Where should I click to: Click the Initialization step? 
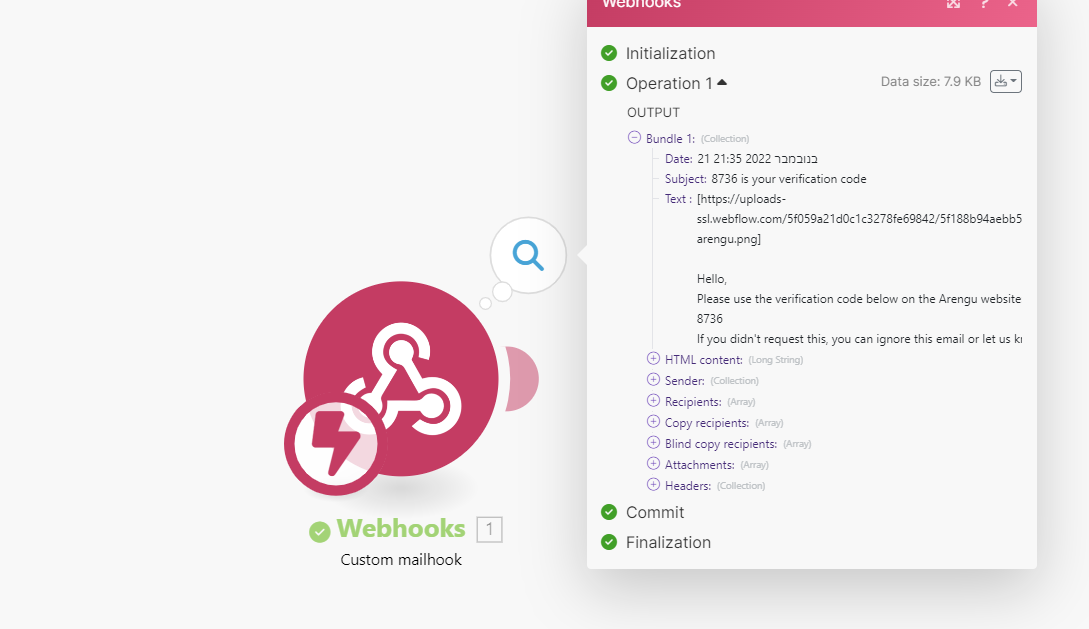point(670,53)
